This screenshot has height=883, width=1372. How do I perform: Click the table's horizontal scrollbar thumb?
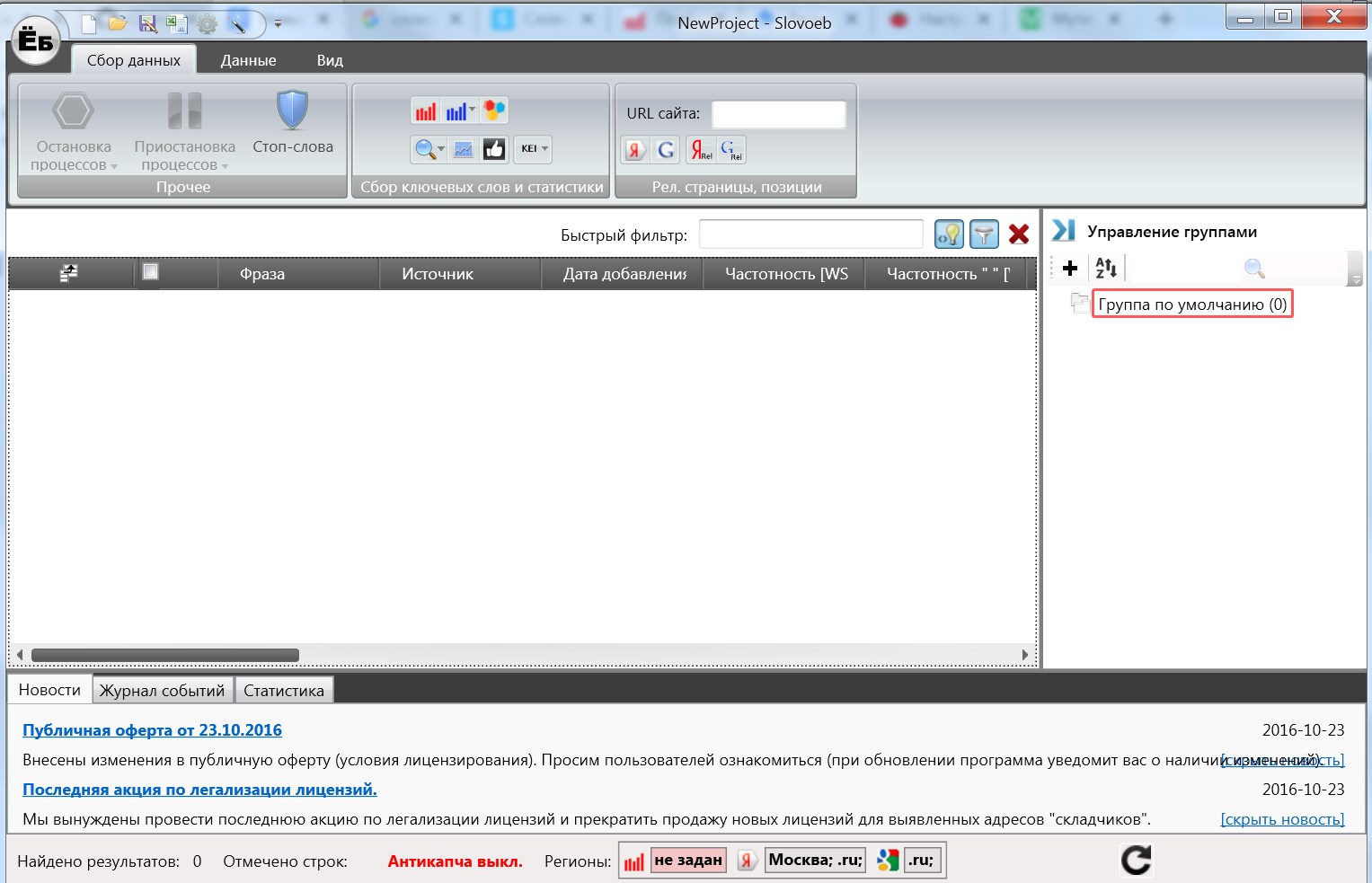pos(165,655)
